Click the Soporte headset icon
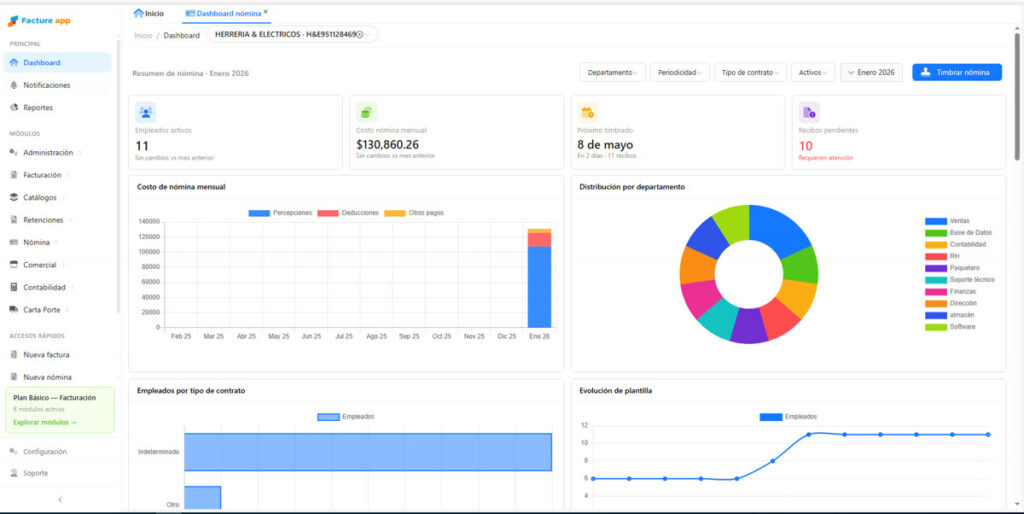The height and width of the screenshot is (514, 1024). (x=14, y=473)
